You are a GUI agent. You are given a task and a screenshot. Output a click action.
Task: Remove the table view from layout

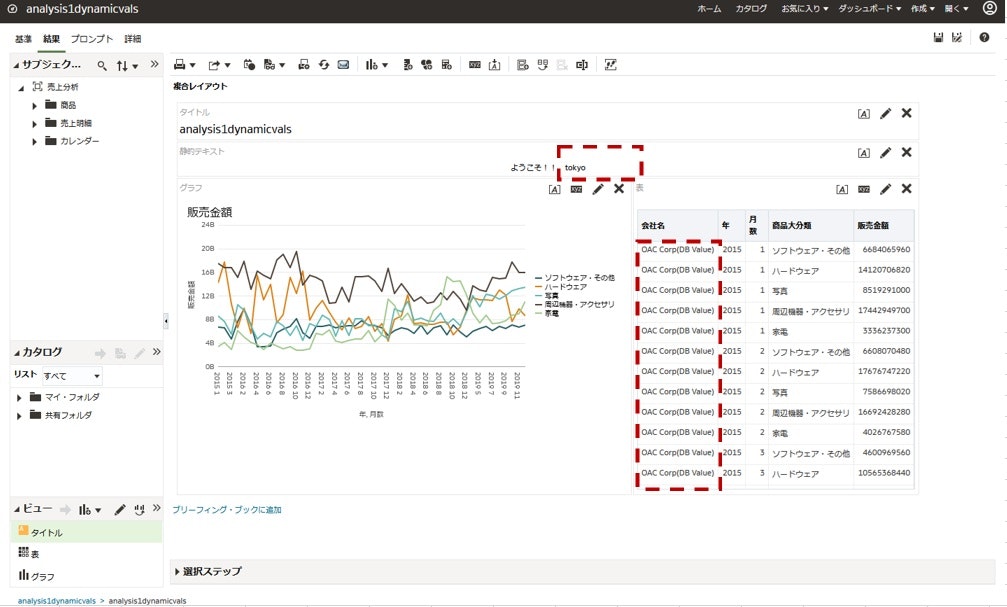click(906, 188)
